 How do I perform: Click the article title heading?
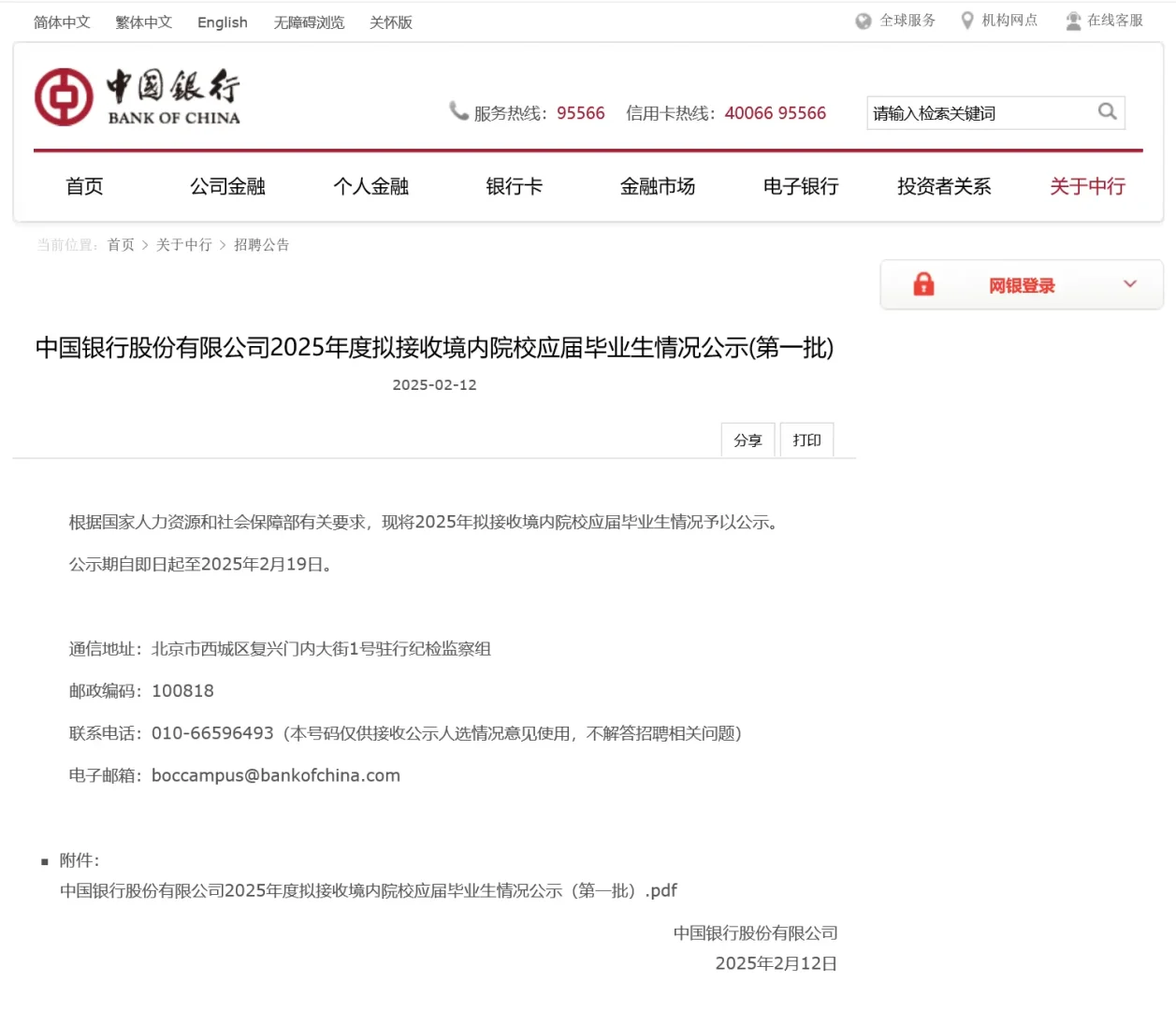[x=435, y=348]
